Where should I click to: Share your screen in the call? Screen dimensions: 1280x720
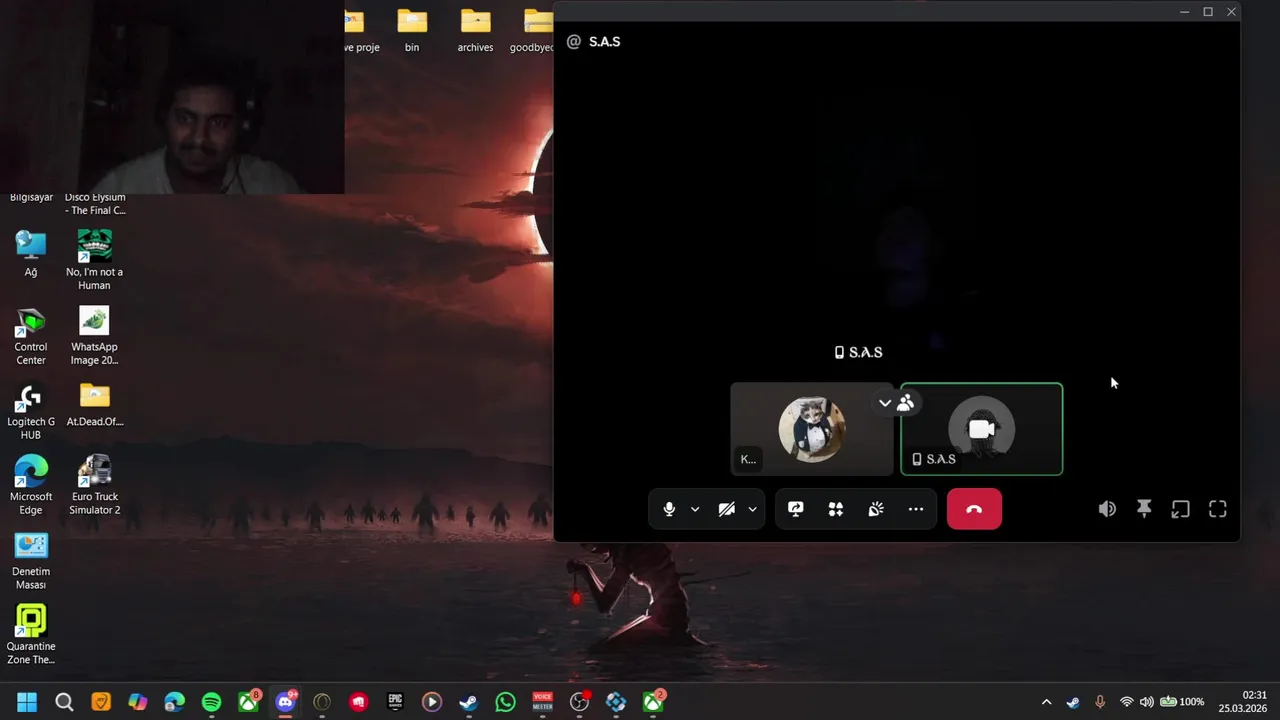796,509
